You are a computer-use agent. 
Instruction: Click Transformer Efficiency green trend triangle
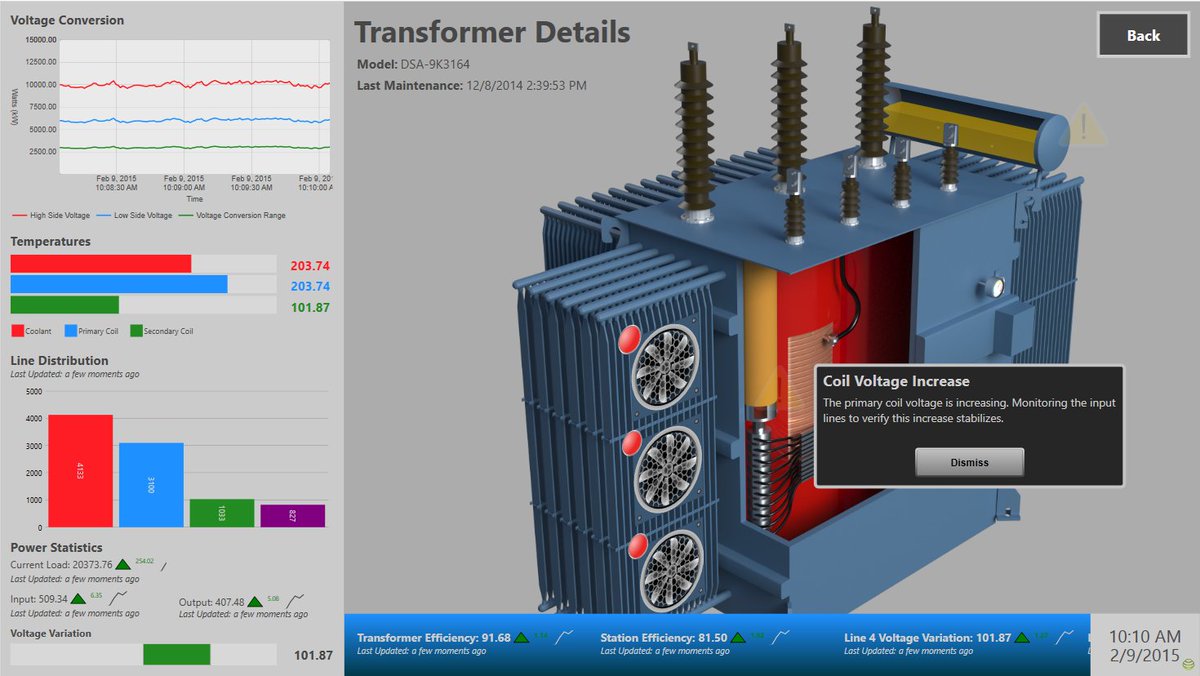pyautogui.click(x=521, y=637)
